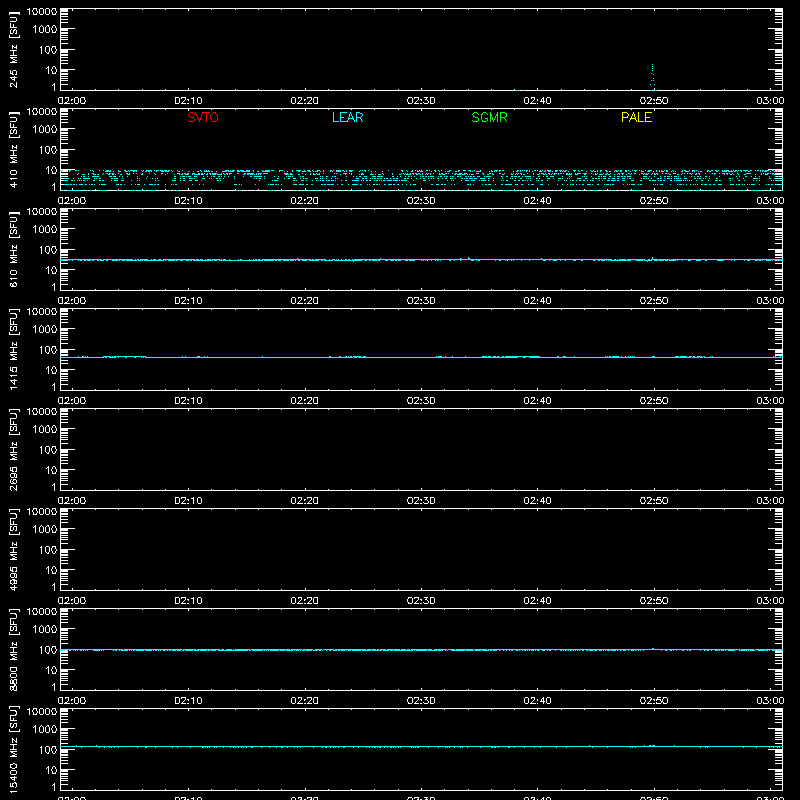This screenshot has width=800, height=800.
Task: Click the 1000 tick of the 410 MHz plot
Action: pos(45,130)
